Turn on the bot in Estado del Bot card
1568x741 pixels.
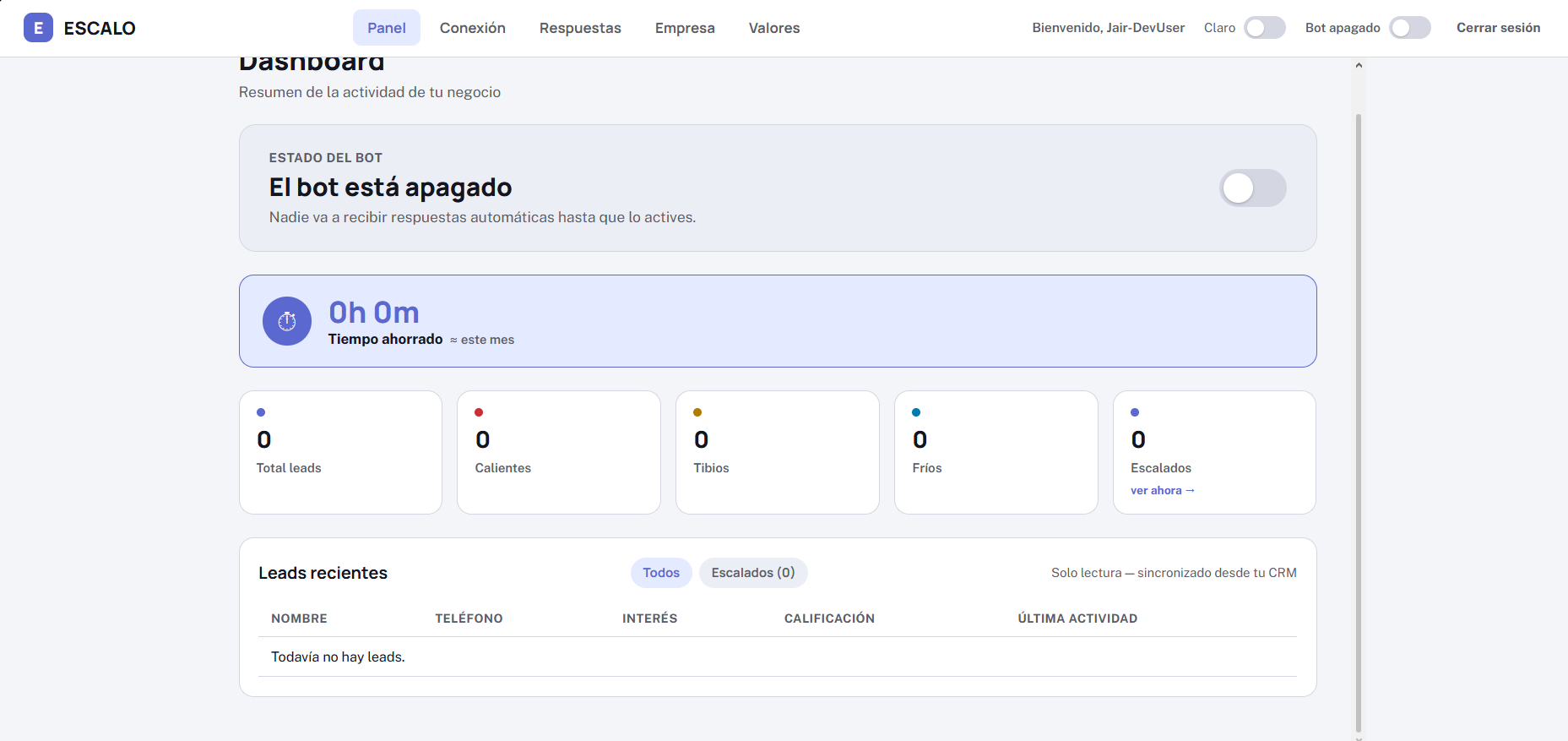(1253, 188)
